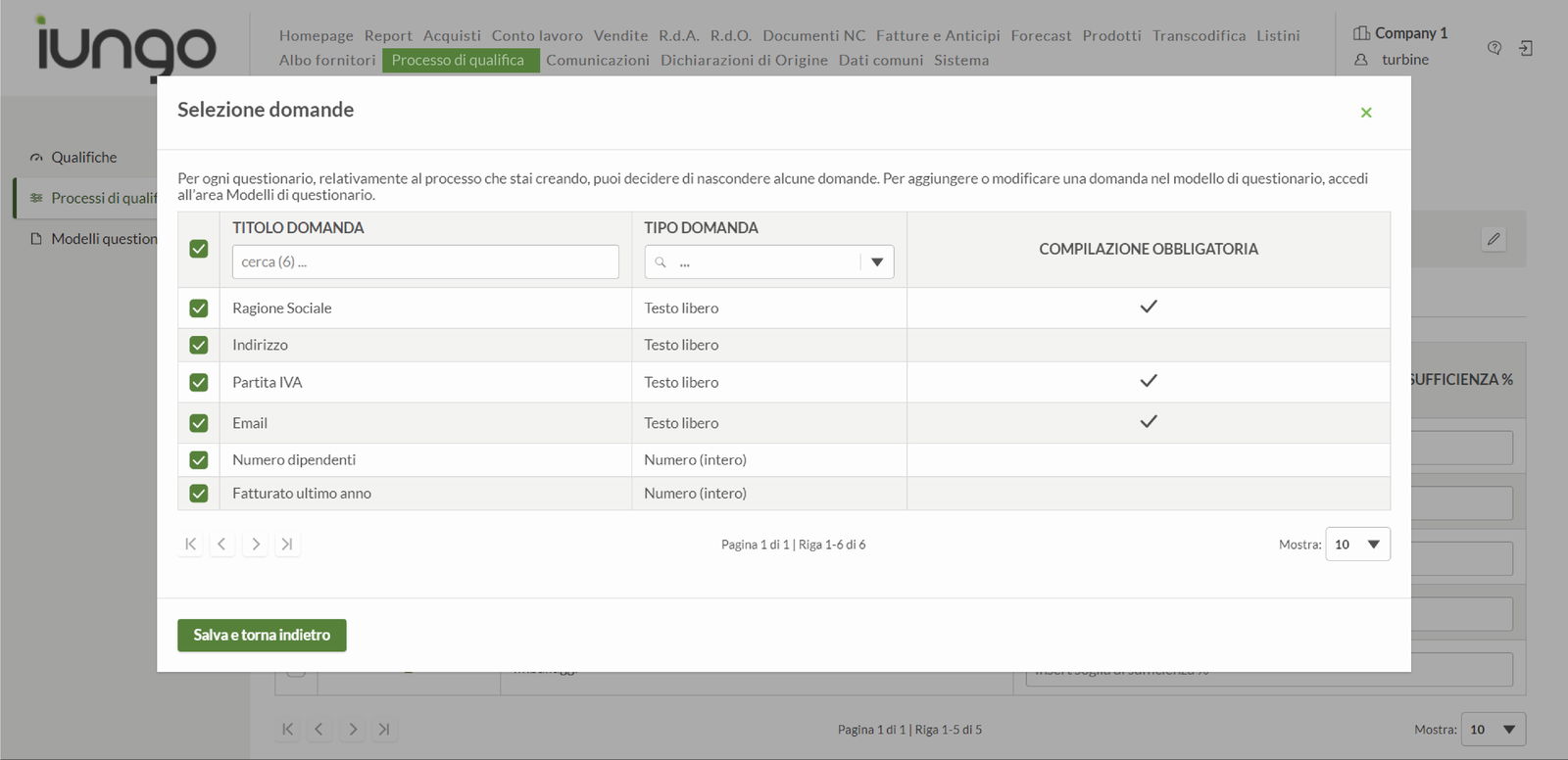Open the Report menu

pyautogui.click(x=388, y=35)
